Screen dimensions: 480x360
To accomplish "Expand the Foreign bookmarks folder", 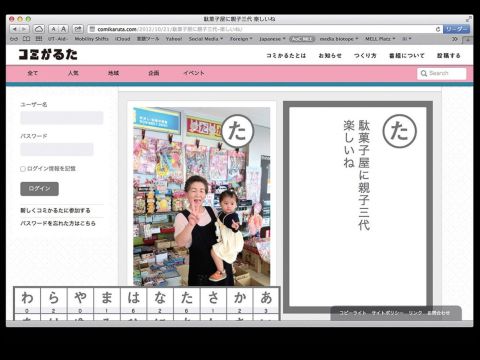I will [241, 39].
